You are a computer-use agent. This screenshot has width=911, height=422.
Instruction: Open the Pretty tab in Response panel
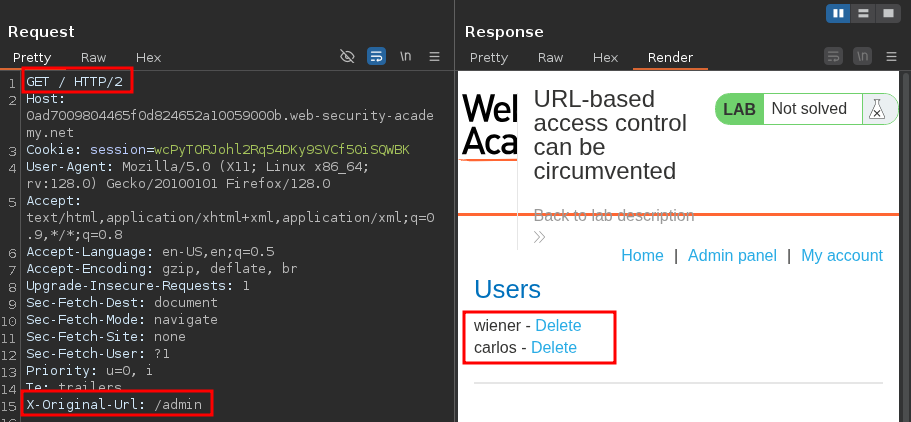click(489, 58)
